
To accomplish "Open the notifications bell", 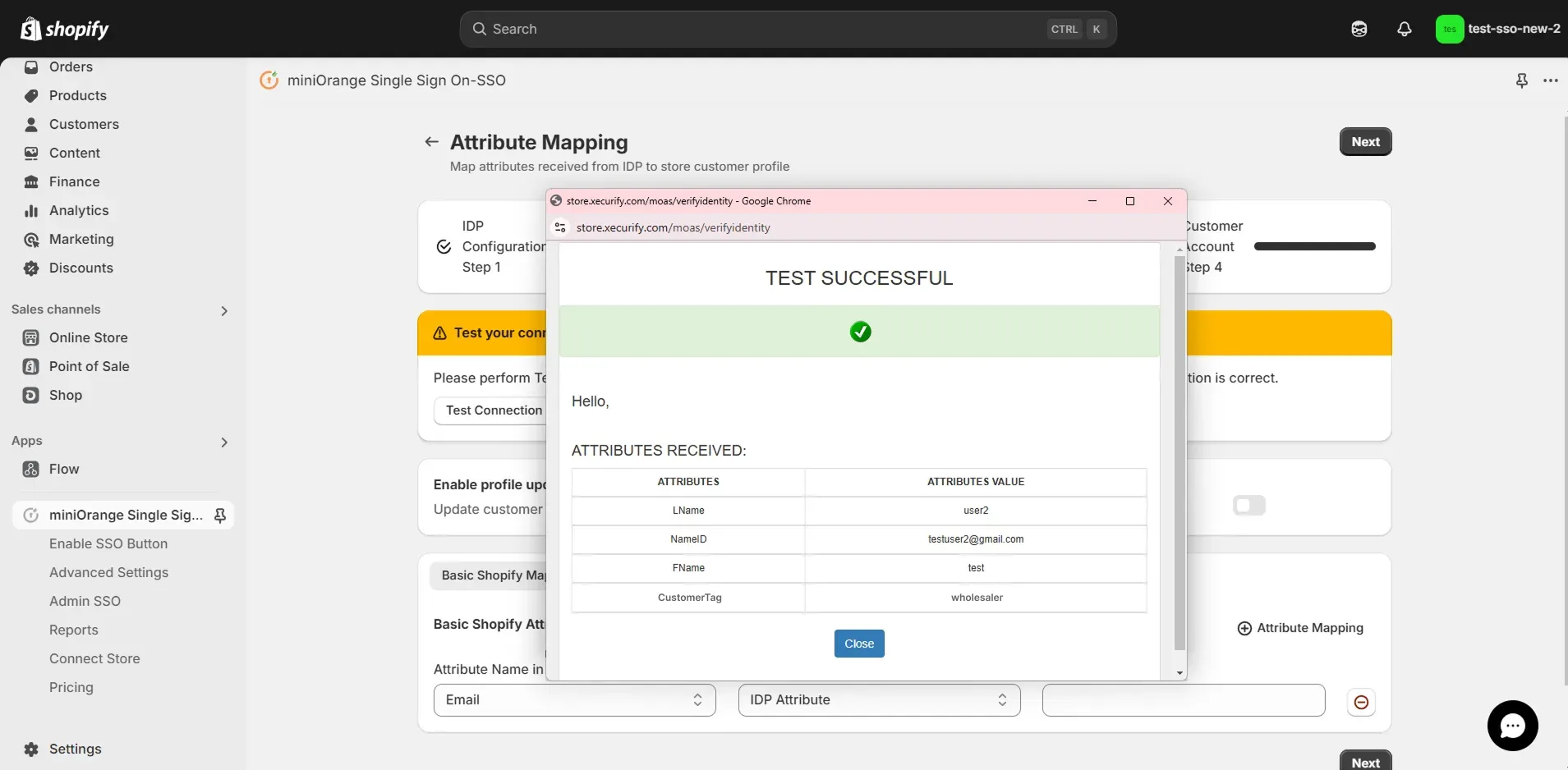I will tap(1405, 29).
